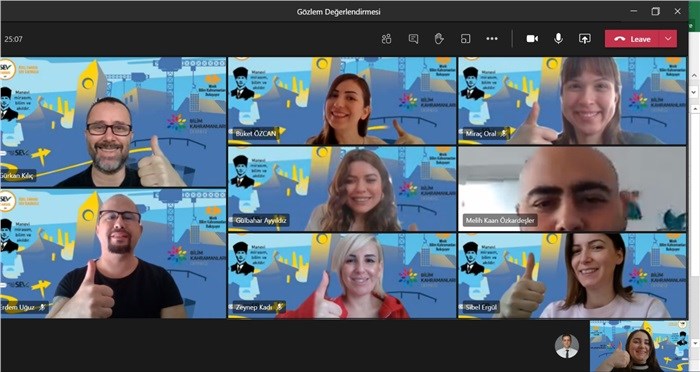
Task: Expand the dropdown arrow beside Leave
Action: point(668,39)
